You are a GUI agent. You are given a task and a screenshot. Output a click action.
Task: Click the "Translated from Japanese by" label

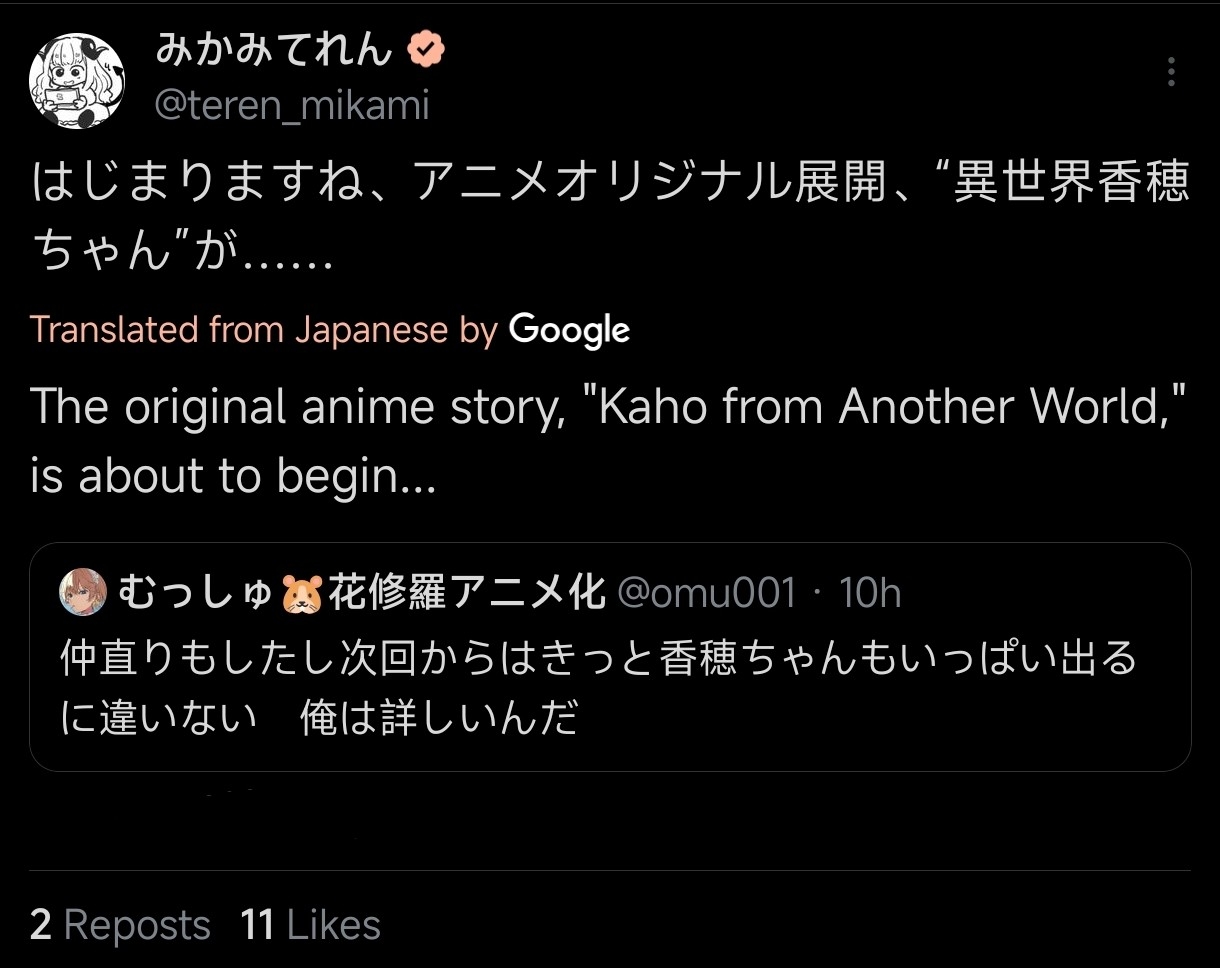click(x=264, y=329)
